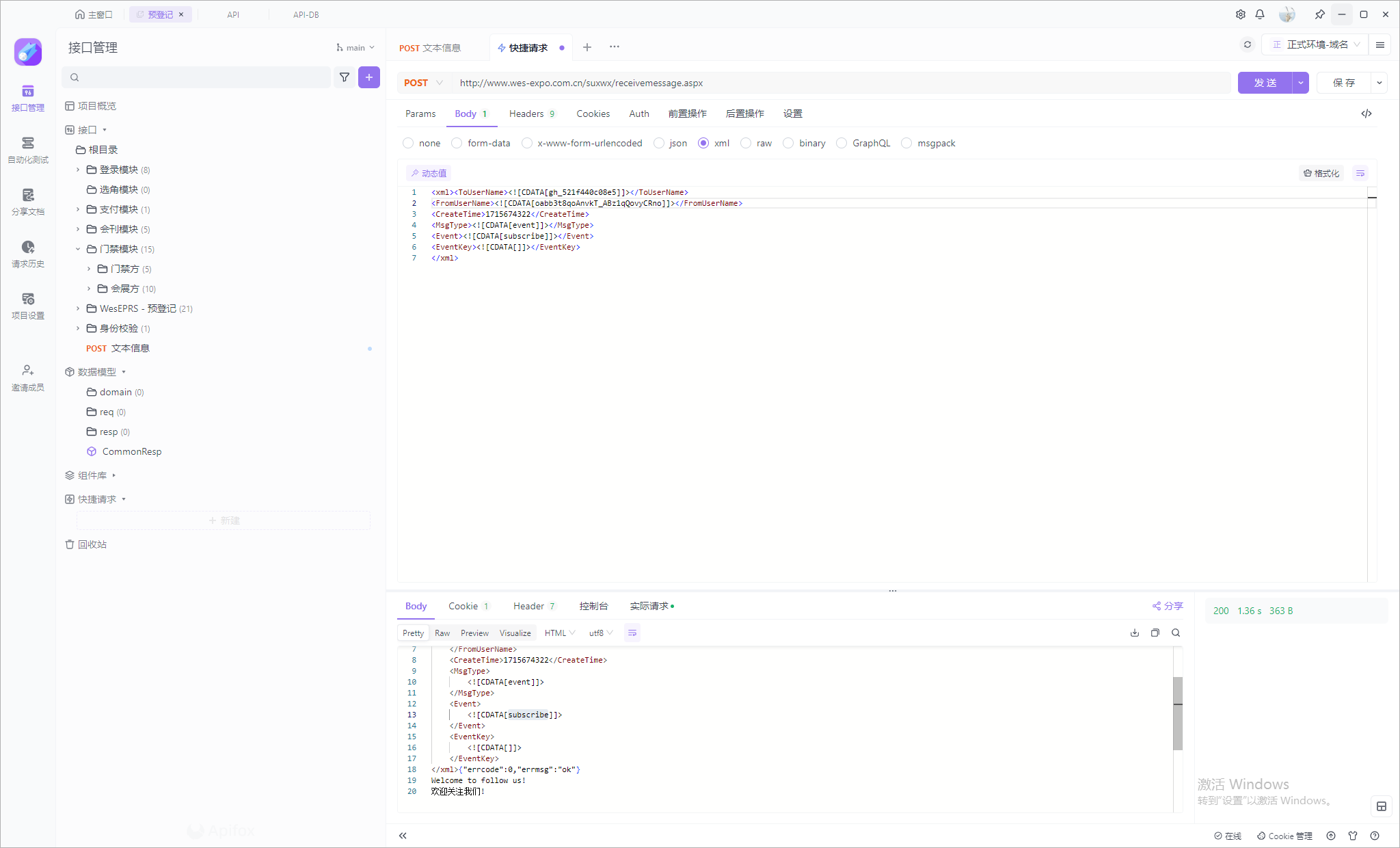Click the purple plus add button
Image resolution: width=1400 pixels, height=848 pixels.
point(369,77)
